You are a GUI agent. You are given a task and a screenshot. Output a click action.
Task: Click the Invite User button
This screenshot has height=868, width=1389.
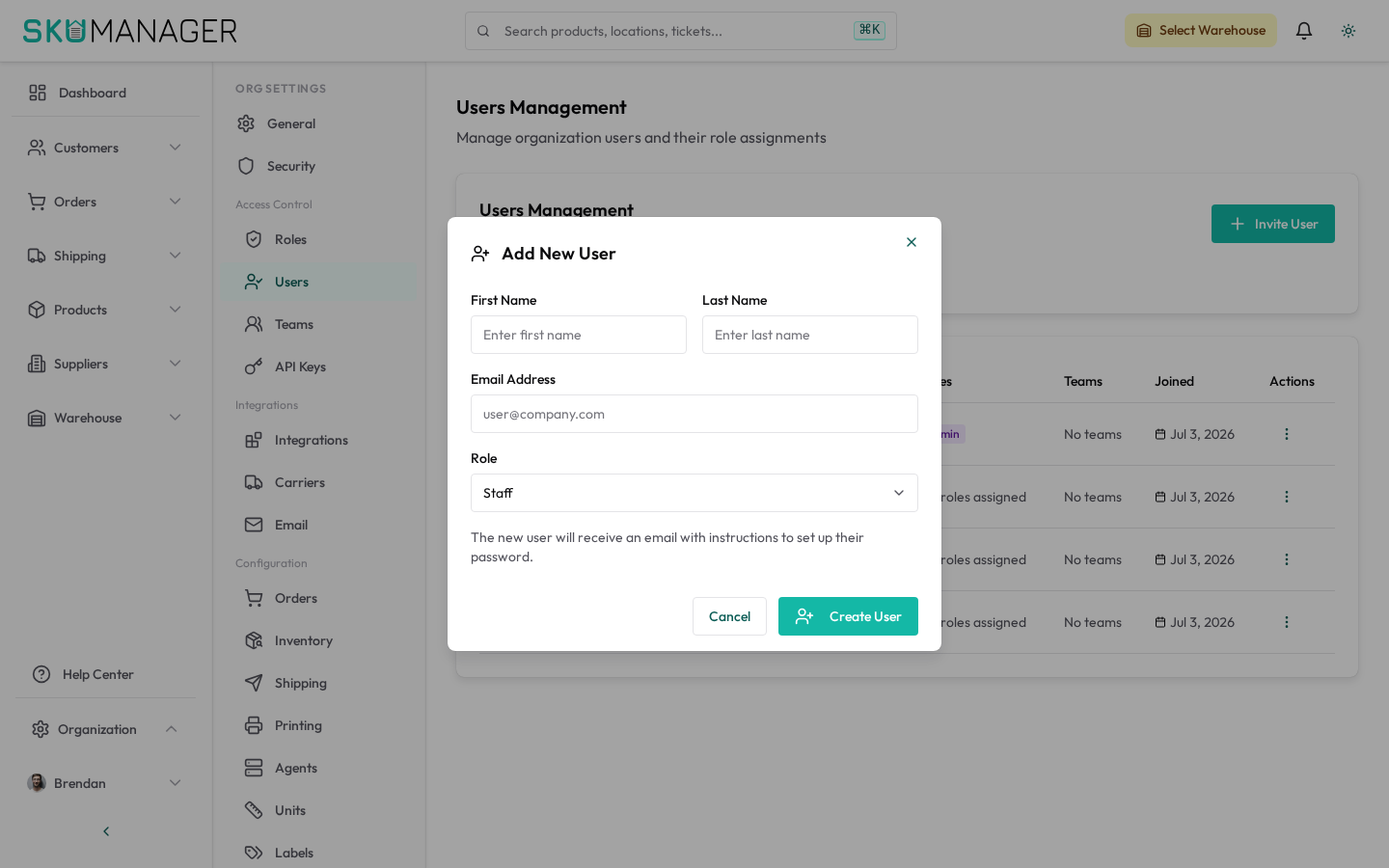click(1273, 224)
